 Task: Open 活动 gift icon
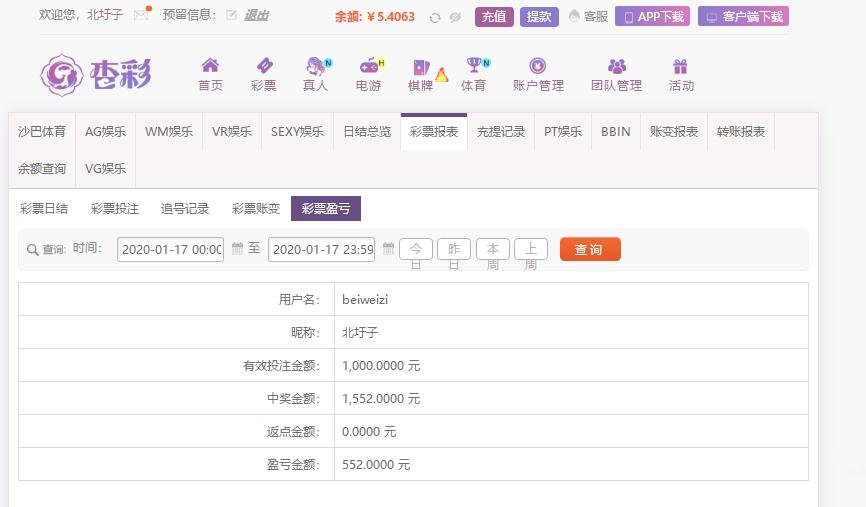680,66
